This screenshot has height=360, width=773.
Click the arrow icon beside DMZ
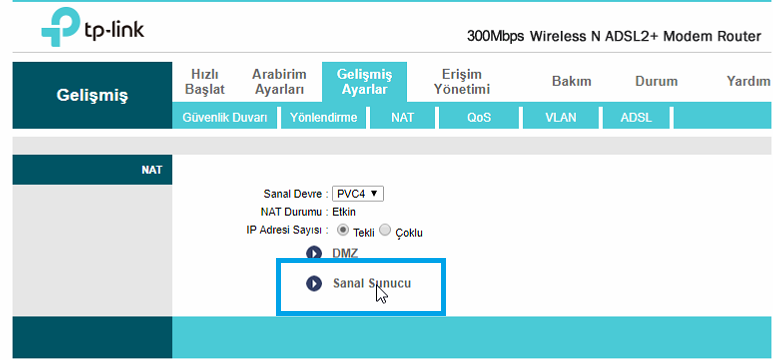pos(314,253)
